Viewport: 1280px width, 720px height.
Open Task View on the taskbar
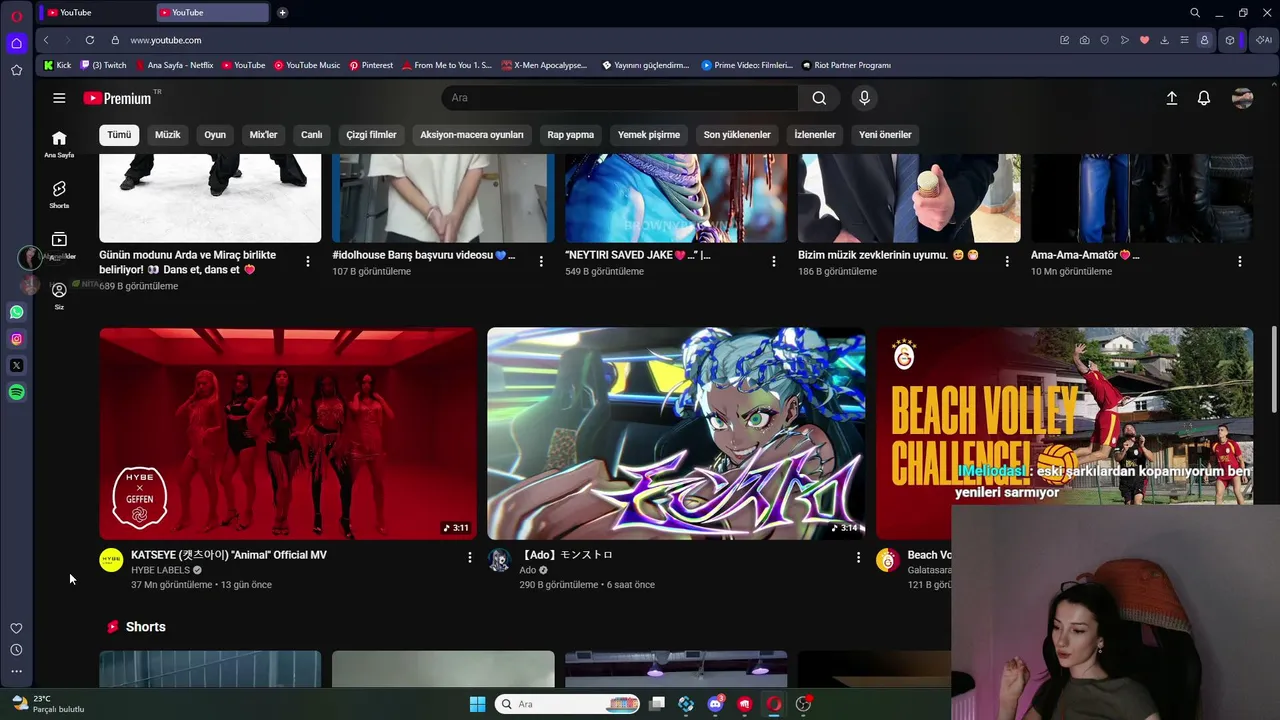[657, 704]
